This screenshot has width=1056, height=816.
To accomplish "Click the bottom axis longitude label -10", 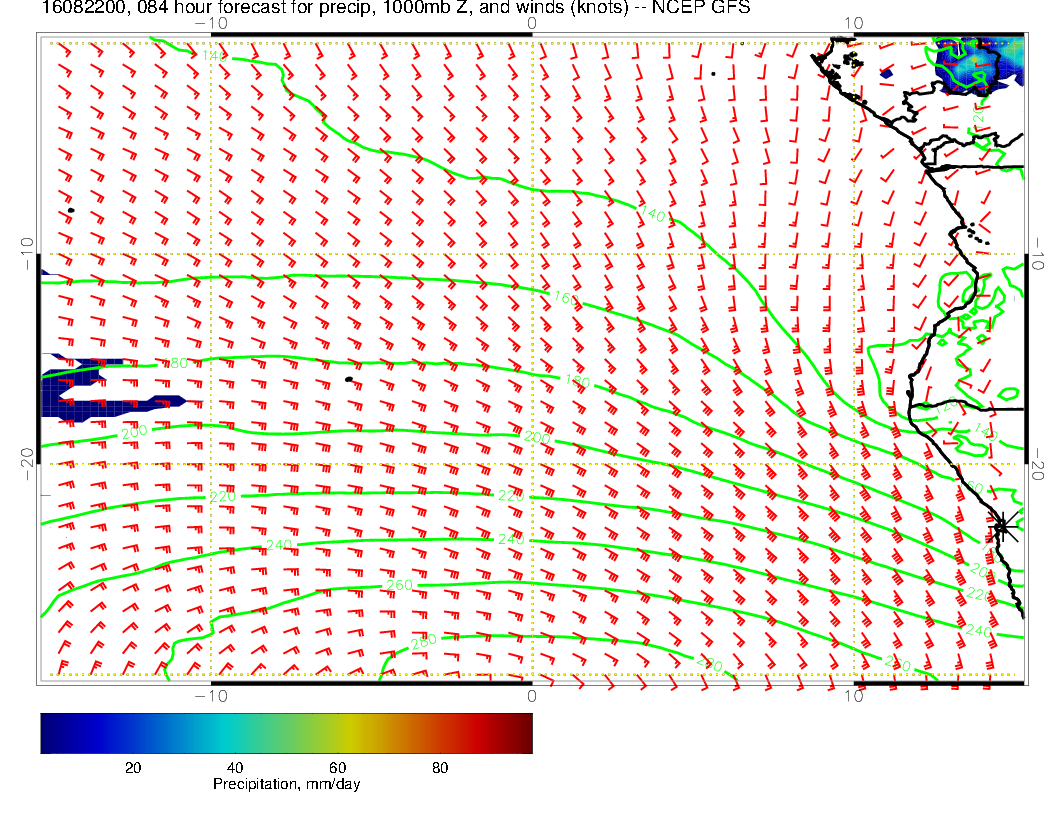I will pos(211,696).
